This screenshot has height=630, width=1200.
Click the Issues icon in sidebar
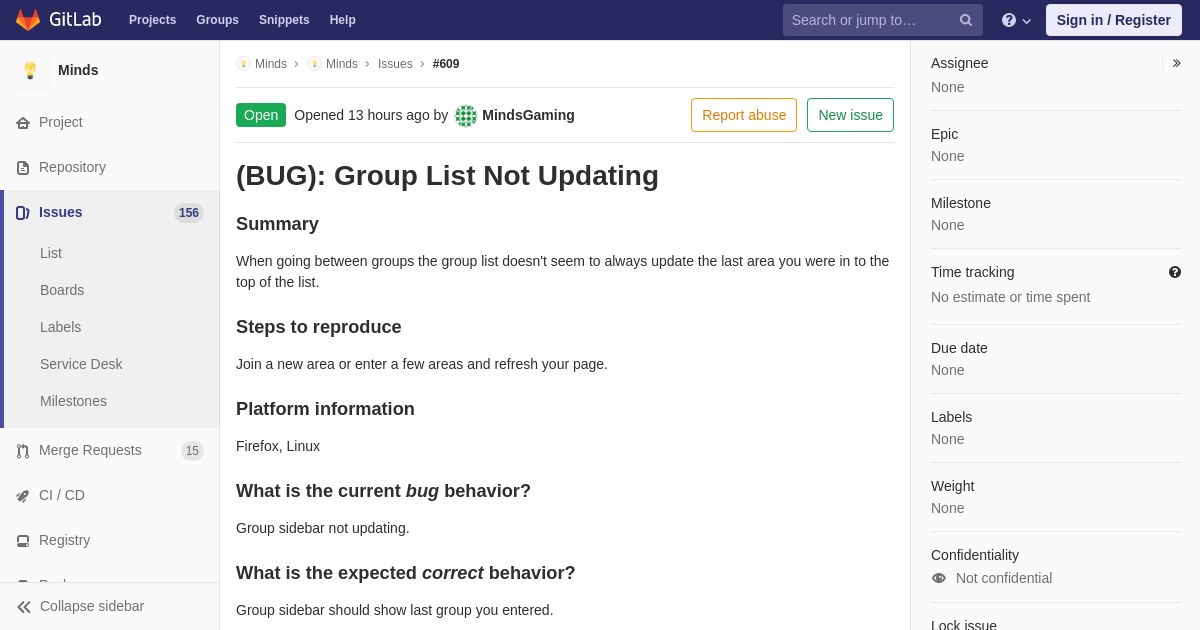[x=23, y=213]
